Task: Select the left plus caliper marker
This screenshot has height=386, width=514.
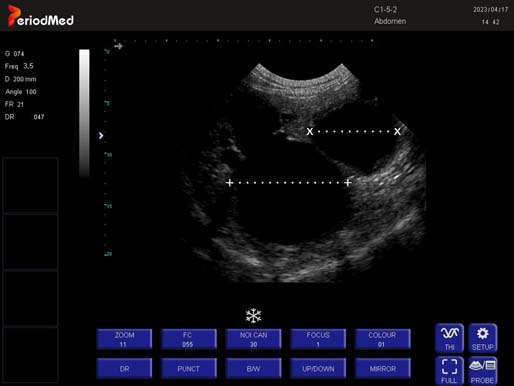Action: pyautogui.click(x=229, y=183)
